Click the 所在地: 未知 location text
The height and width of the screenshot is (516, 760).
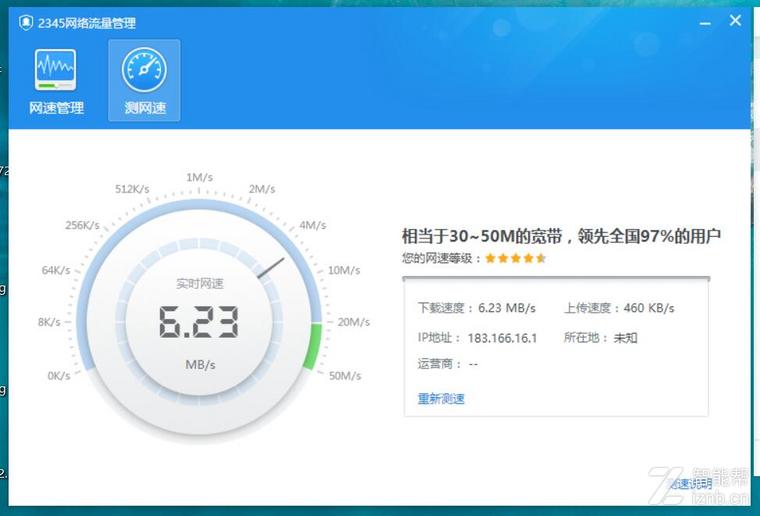[601, 338]
